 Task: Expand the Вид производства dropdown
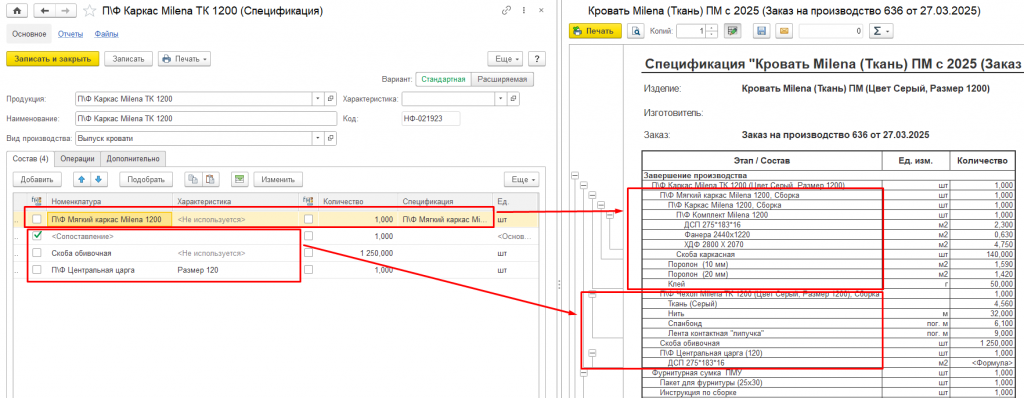(317, 139)
